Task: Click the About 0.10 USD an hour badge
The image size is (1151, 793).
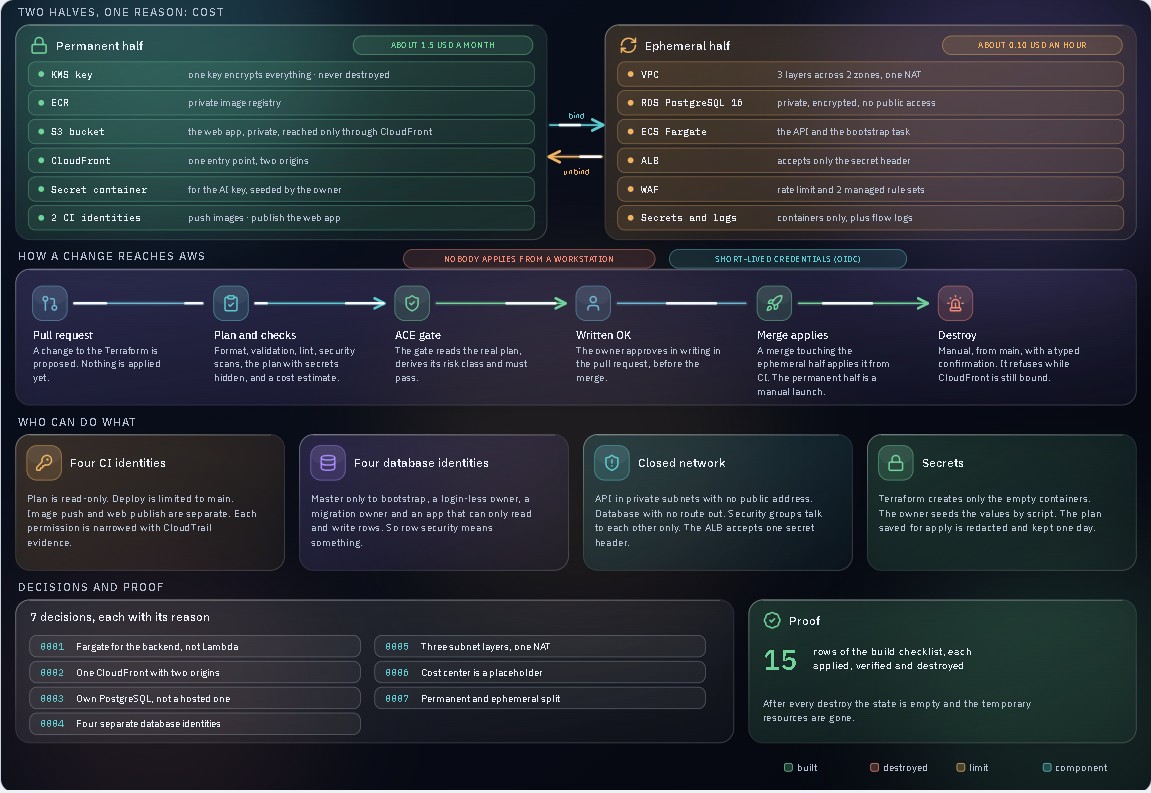Action: click(x=1032, y=46)
